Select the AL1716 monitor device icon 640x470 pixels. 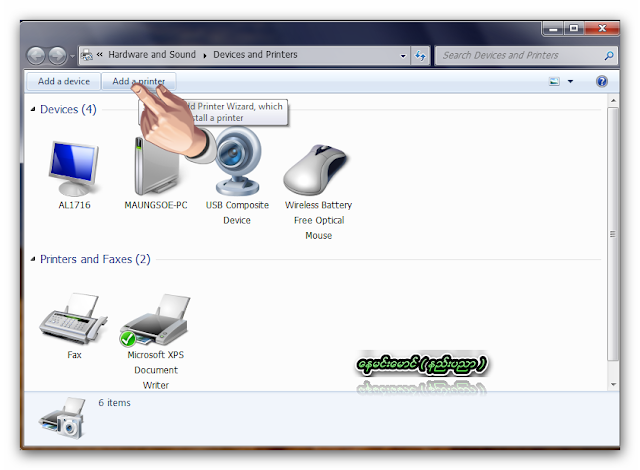[74, 168]
